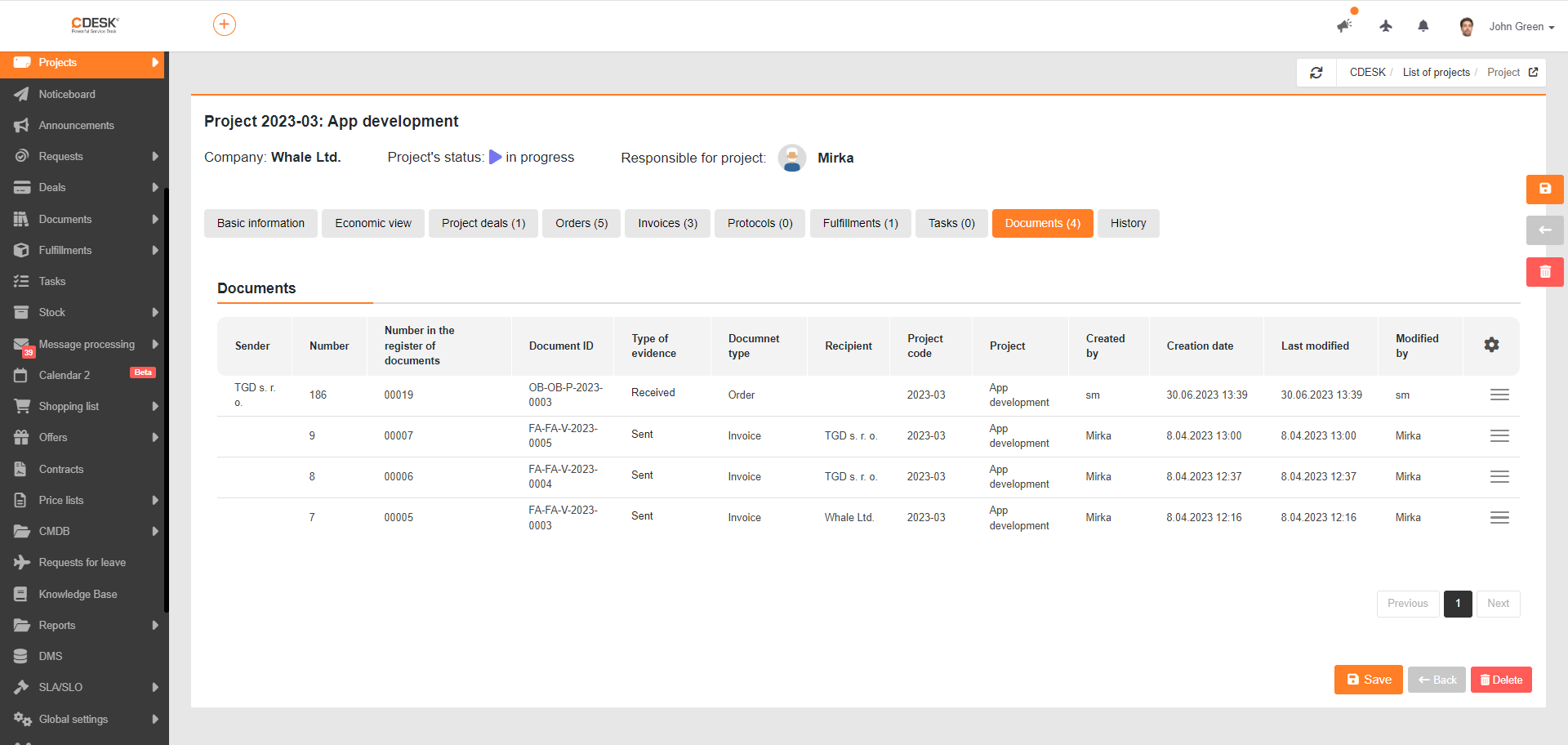Open Requests for leave in sidebar
This screenshot has height=745, width=1568.
click(82, 562)
